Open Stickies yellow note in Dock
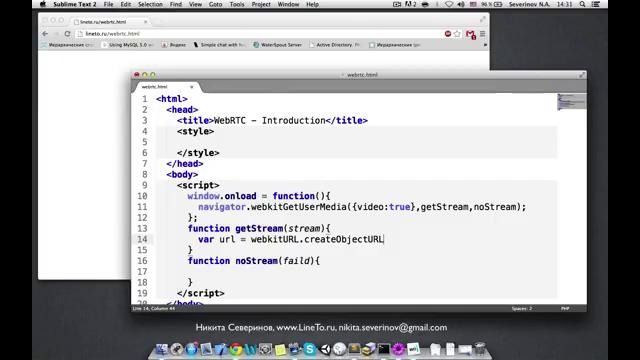640x360 pixels. (280, 350)
